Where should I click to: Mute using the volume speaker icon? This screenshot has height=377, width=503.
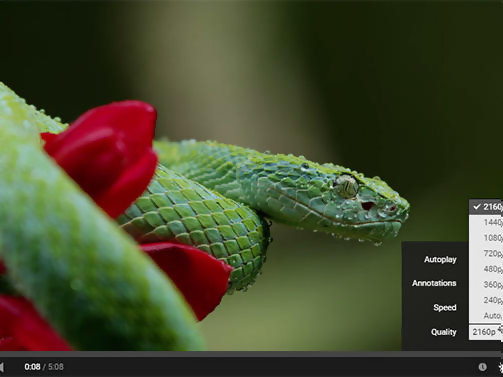(x=2, y=367)
